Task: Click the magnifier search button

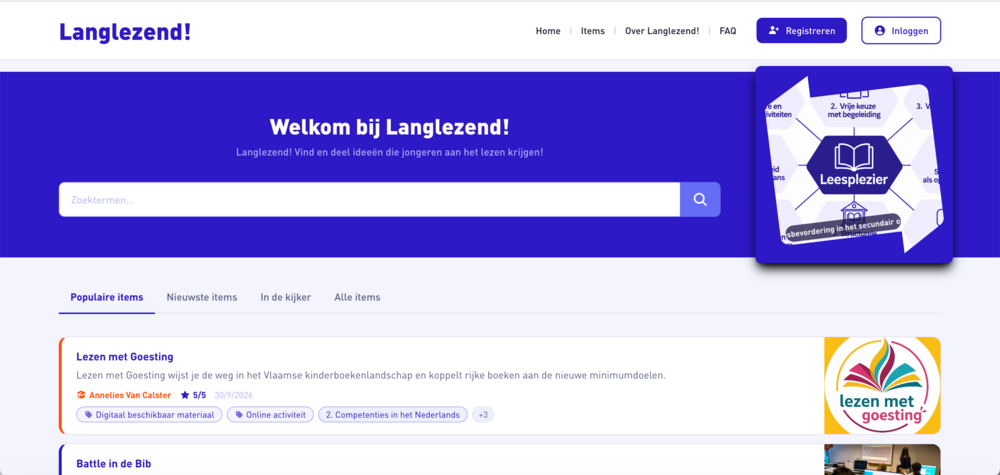Action: pyautogui.click(x=700, y=200)
